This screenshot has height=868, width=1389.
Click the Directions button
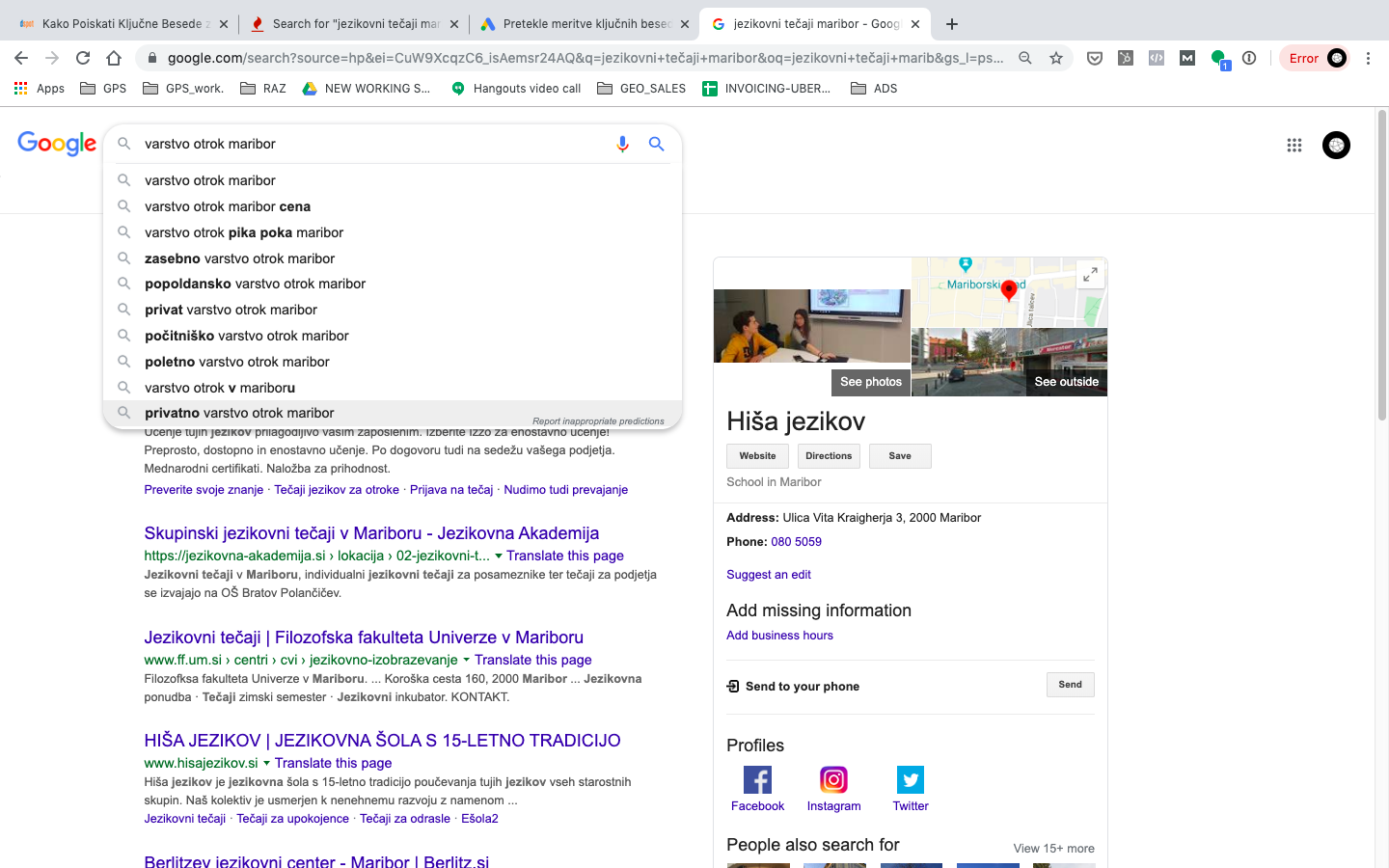click(x=829, y=456)
